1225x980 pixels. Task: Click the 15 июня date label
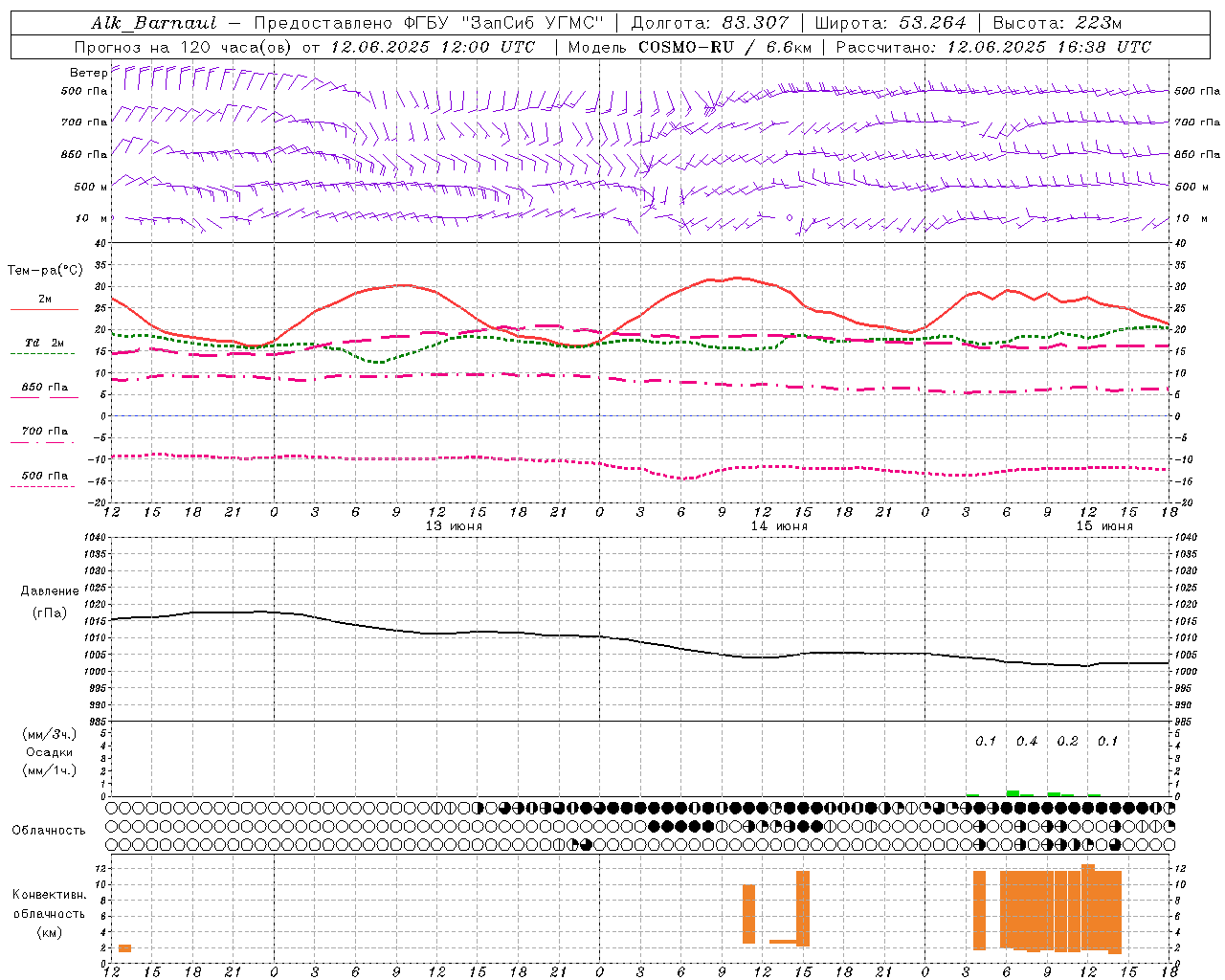point(1104,526)
